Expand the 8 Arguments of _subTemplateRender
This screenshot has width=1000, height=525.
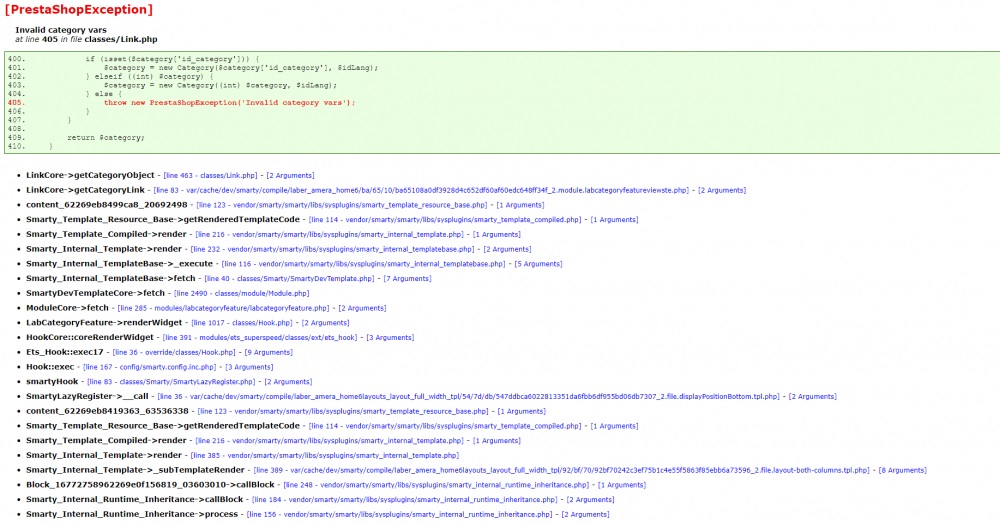902,470
